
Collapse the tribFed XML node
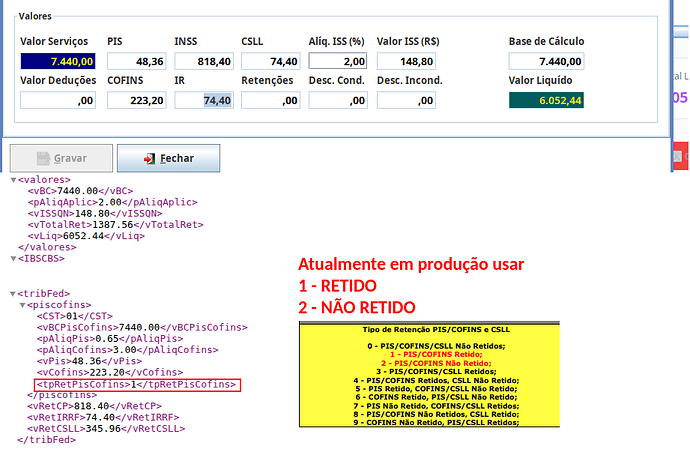(x=13, y=293)
